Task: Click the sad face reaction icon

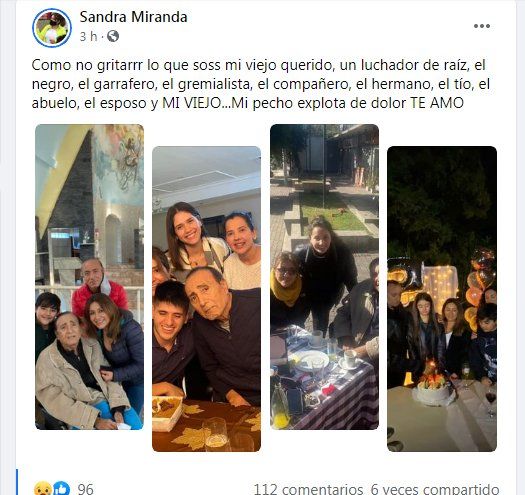Action: tap(43, 489)
